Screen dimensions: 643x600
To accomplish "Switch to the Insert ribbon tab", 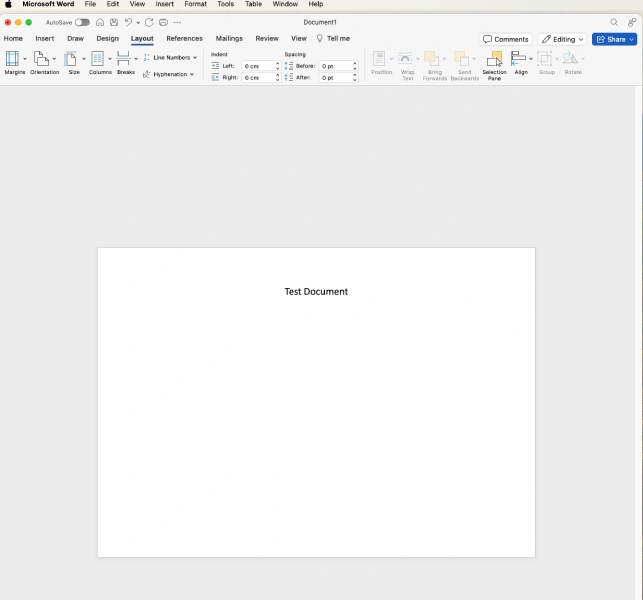I will point(45,39).
